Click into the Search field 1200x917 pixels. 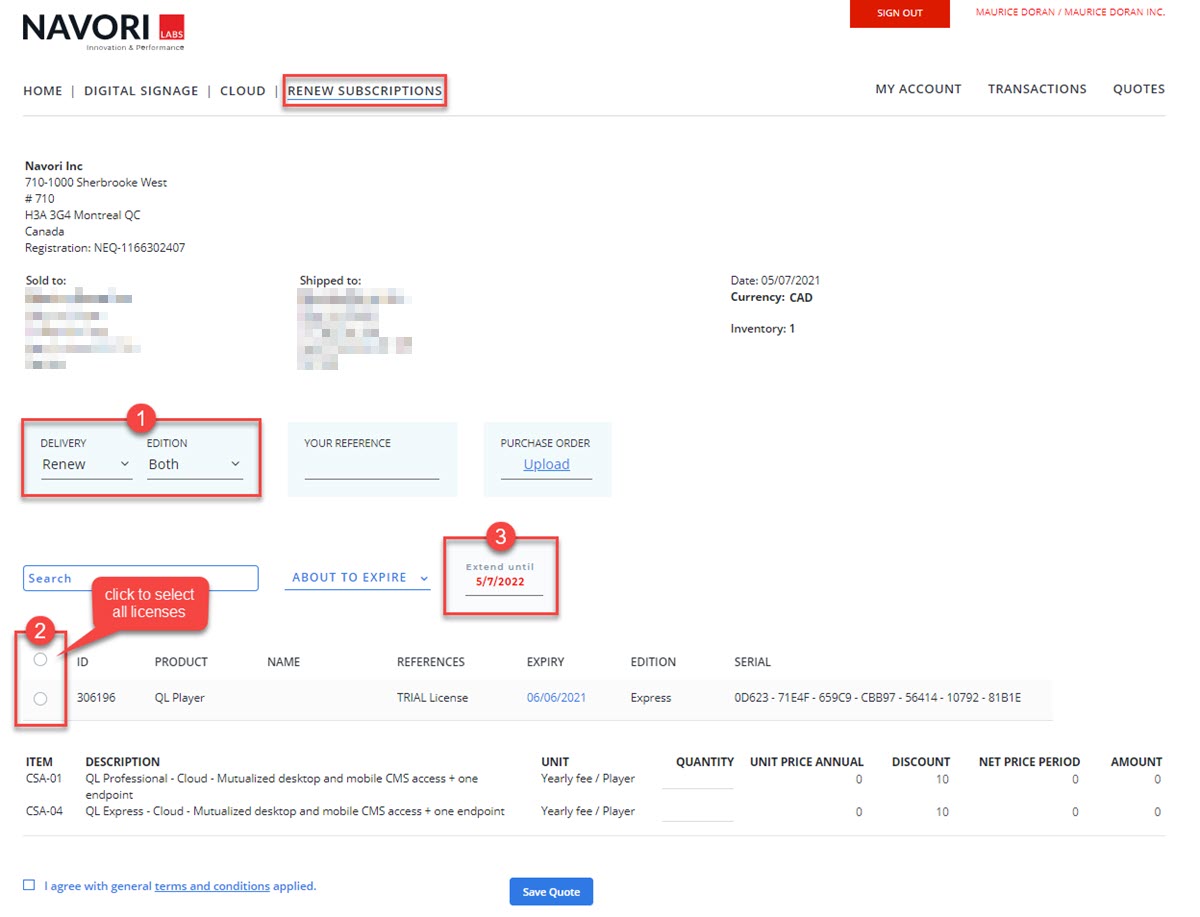[141, 578]
